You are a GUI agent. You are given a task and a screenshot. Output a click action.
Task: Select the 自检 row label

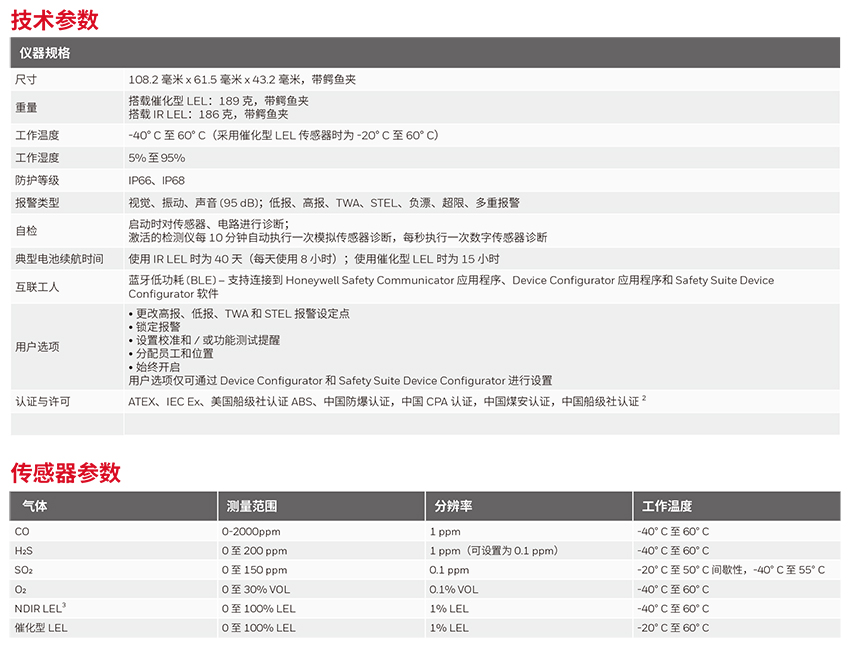pos(26,230)
